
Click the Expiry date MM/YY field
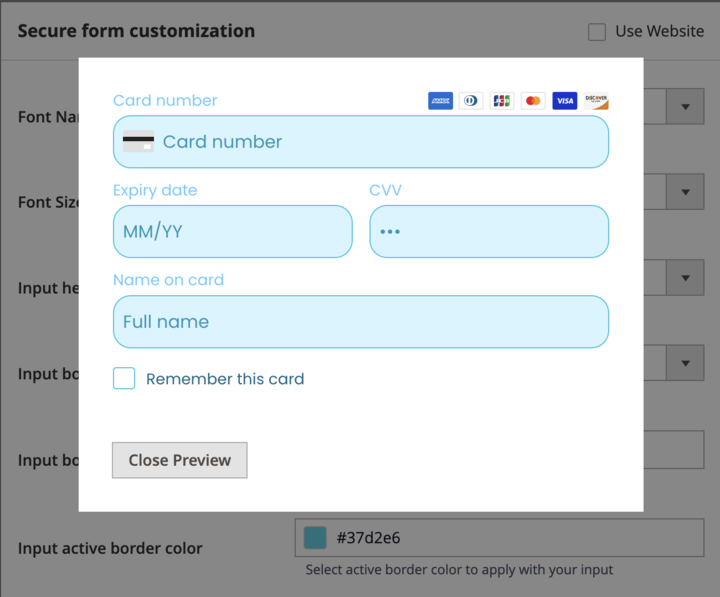pos(232,232)
